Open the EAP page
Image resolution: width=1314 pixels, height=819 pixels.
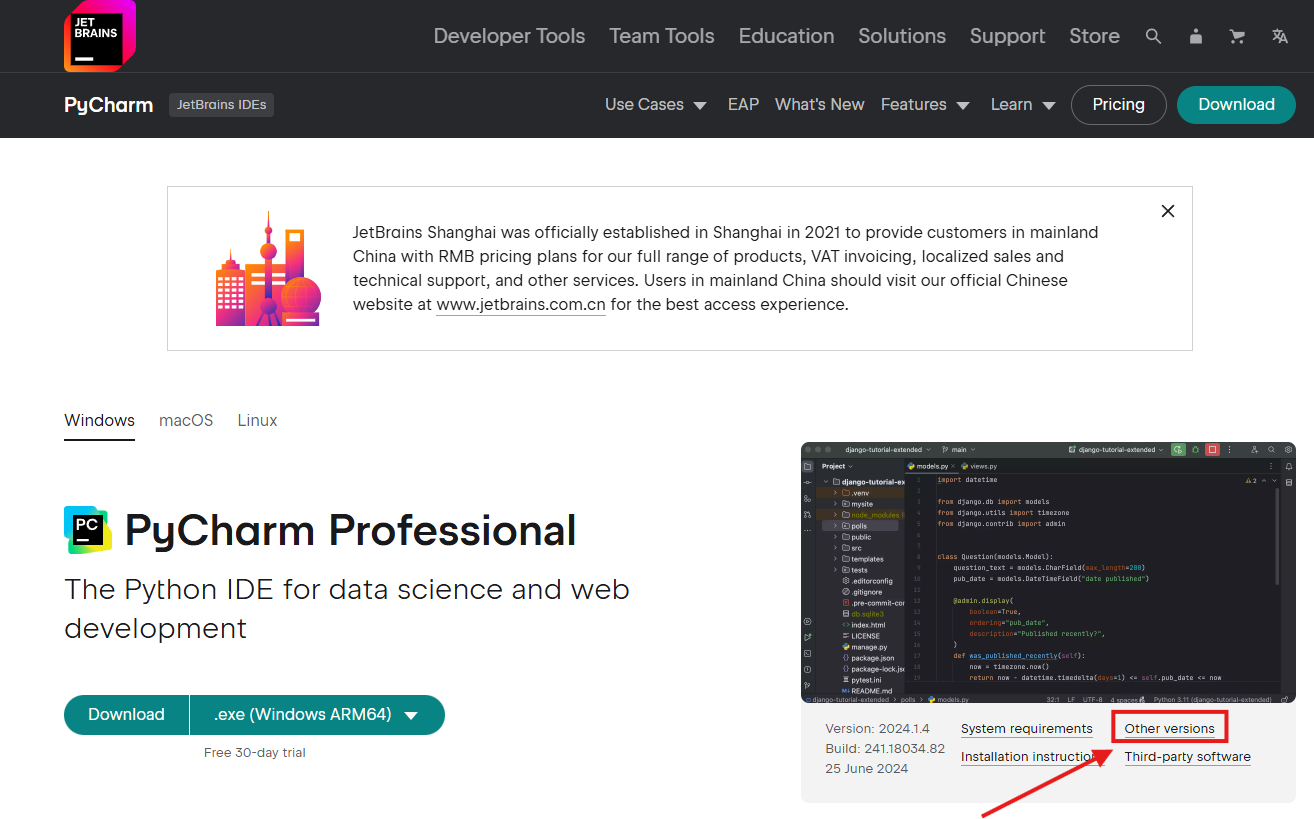[743, 104]
